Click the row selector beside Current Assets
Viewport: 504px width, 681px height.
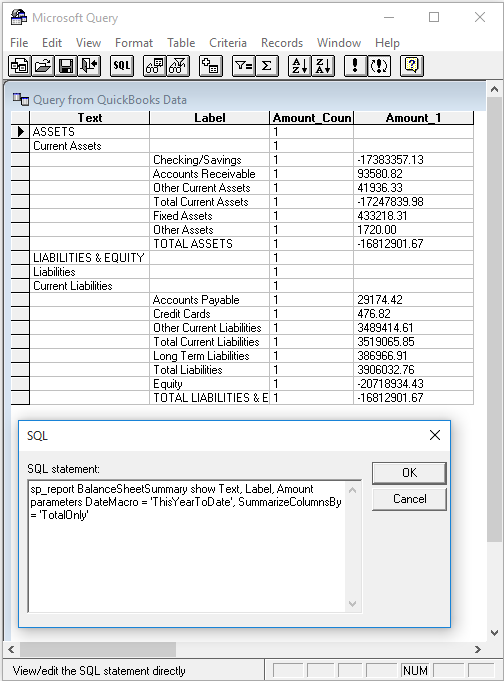(x=20, y=145)
